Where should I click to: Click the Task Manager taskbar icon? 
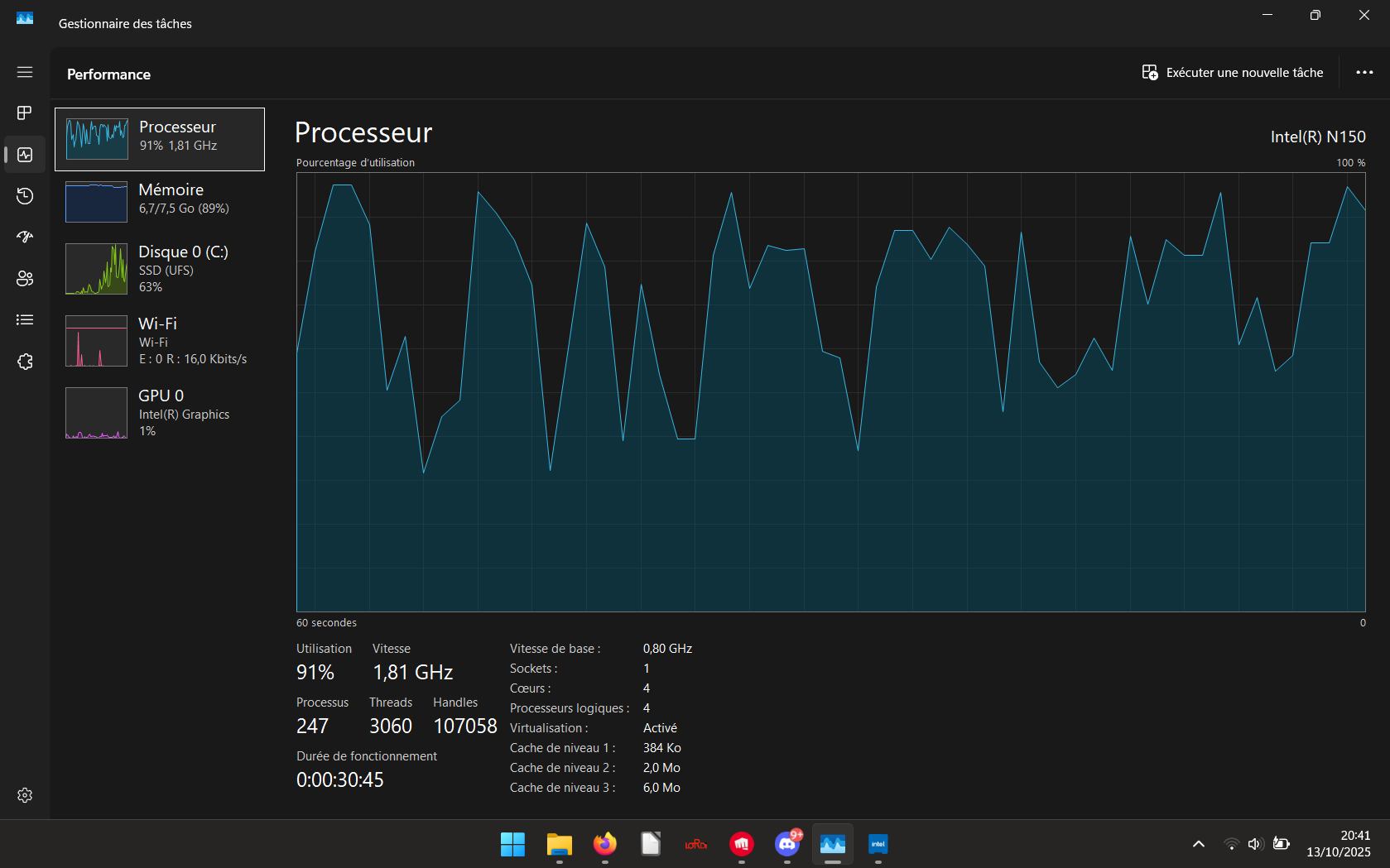coord(833,844)
